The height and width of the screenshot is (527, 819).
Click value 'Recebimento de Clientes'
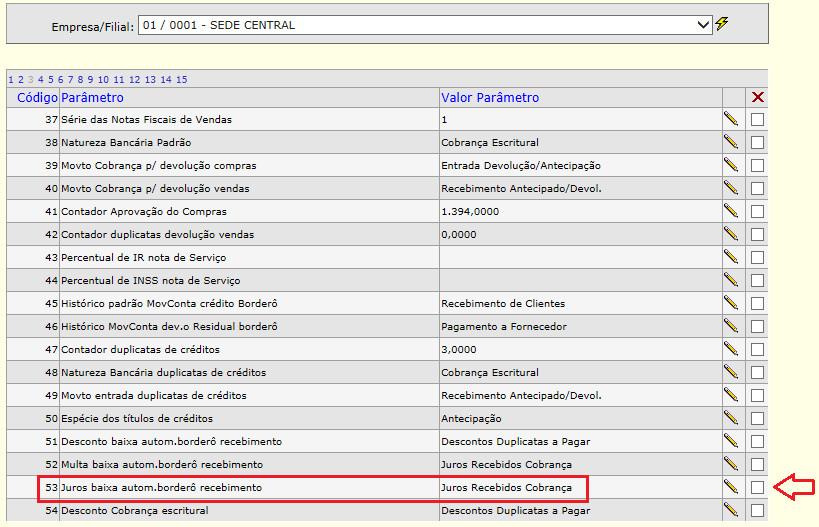coord(503,303)
